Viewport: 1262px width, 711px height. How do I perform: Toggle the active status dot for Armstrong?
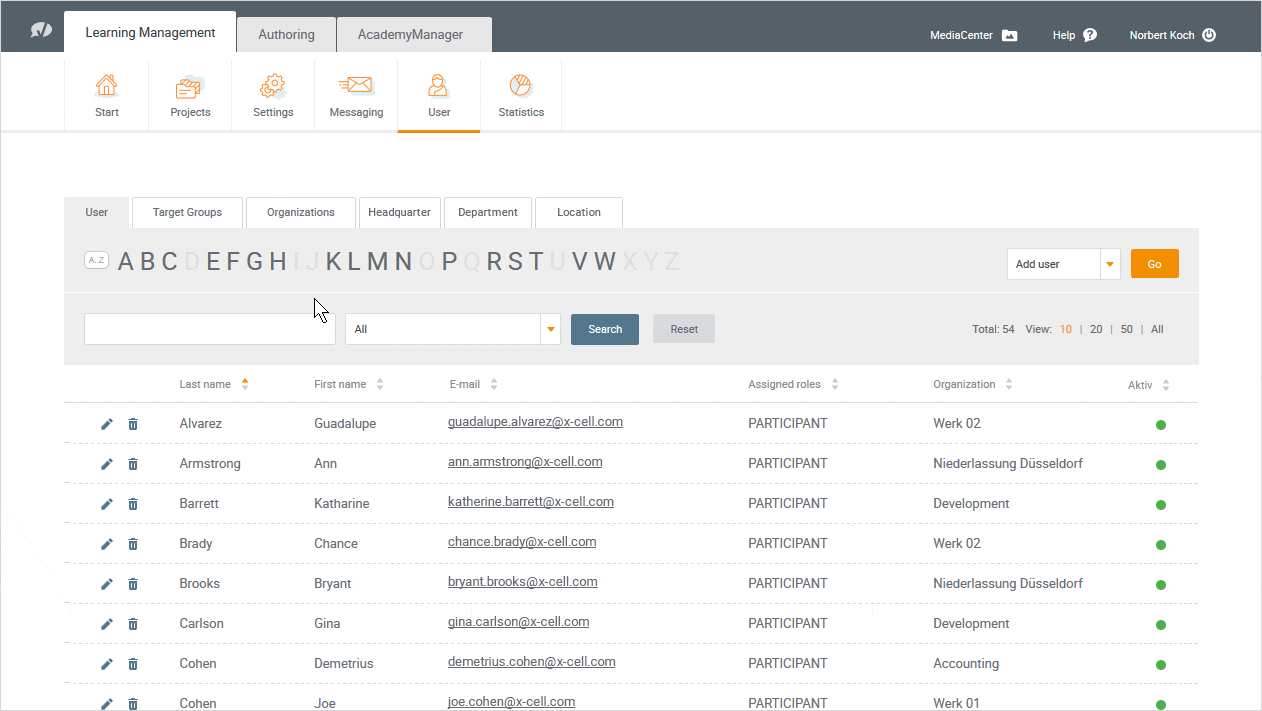pyautogui.click(x=1161, y=465)
